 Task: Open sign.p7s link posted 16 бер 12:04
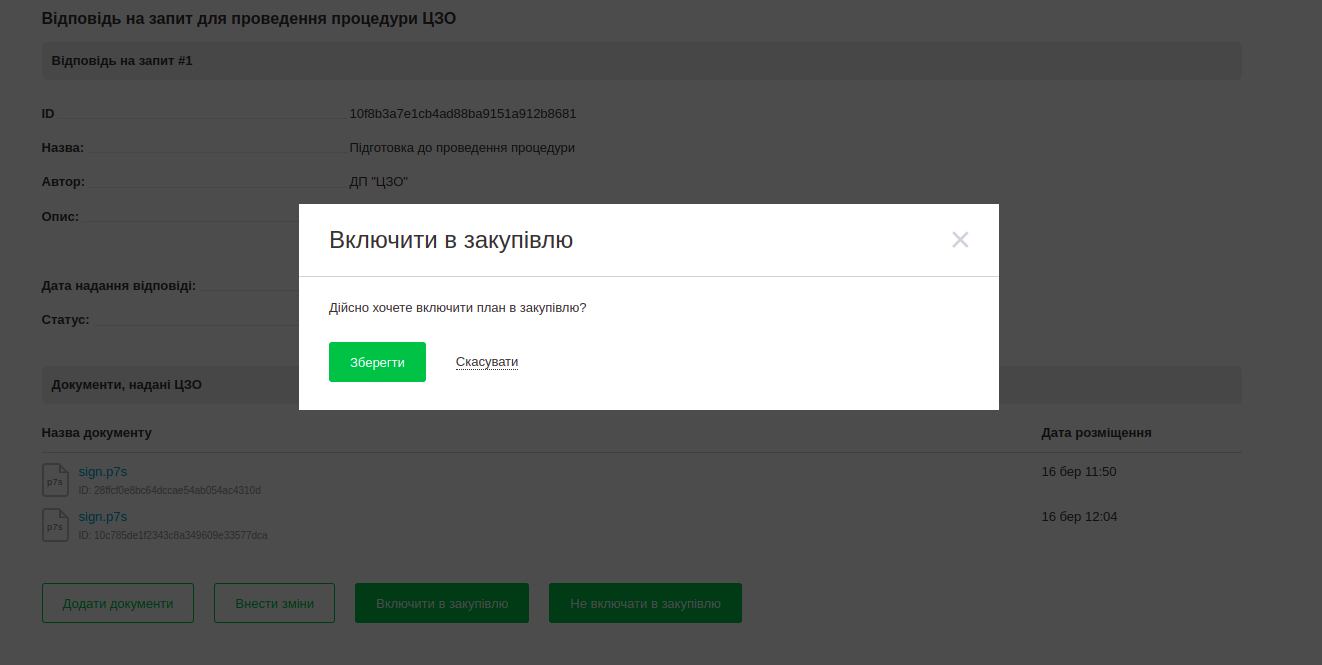tap(103, 517)
